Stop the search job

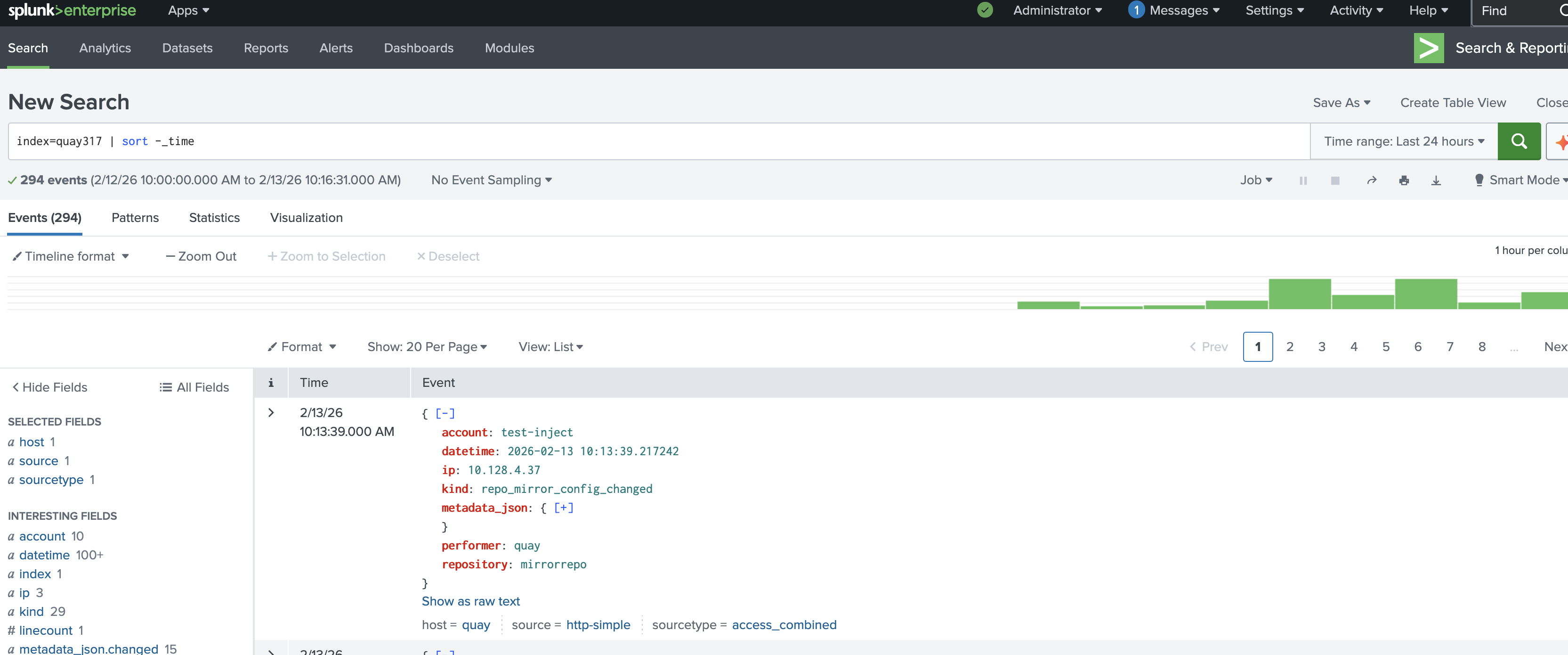1335,180
